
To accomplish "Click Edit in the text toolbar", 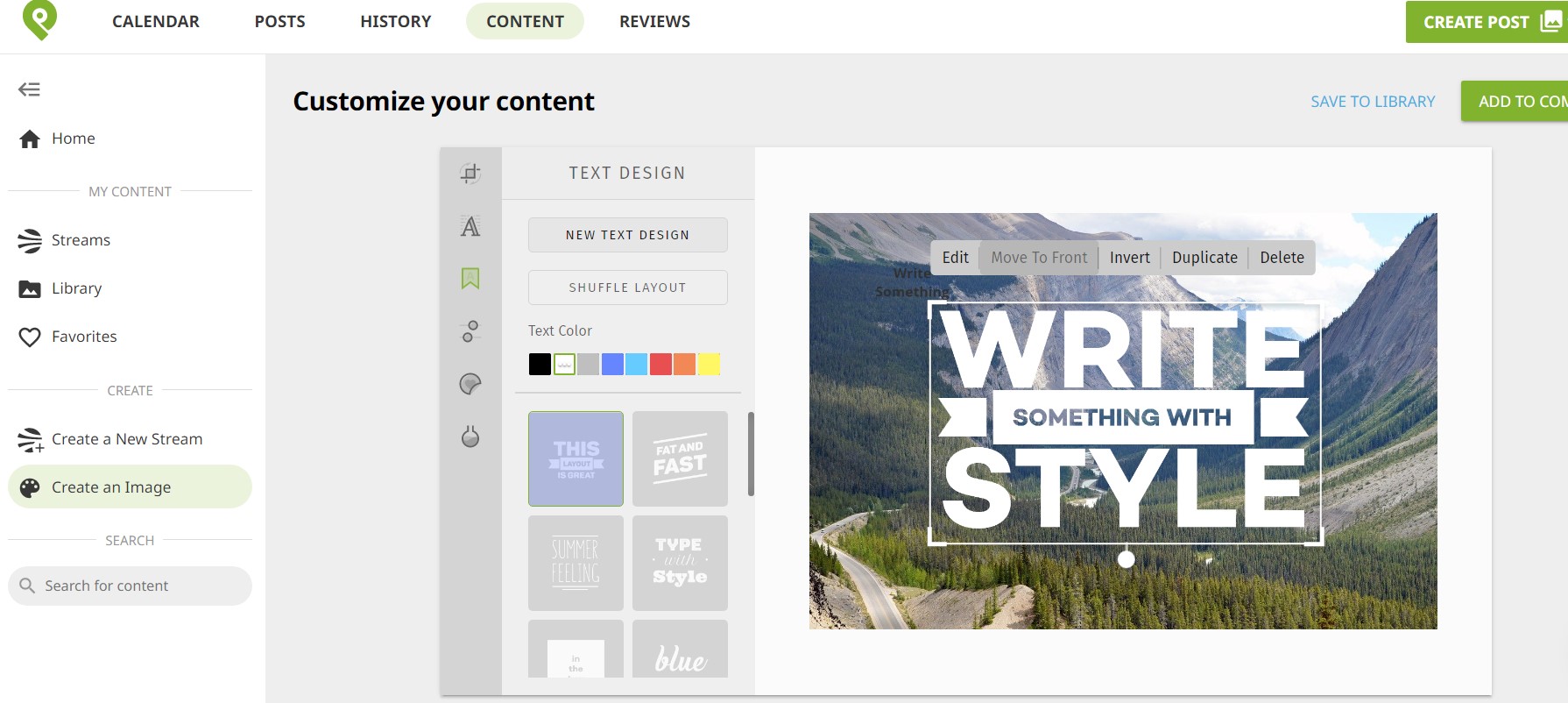I will [x=955, y=258].
